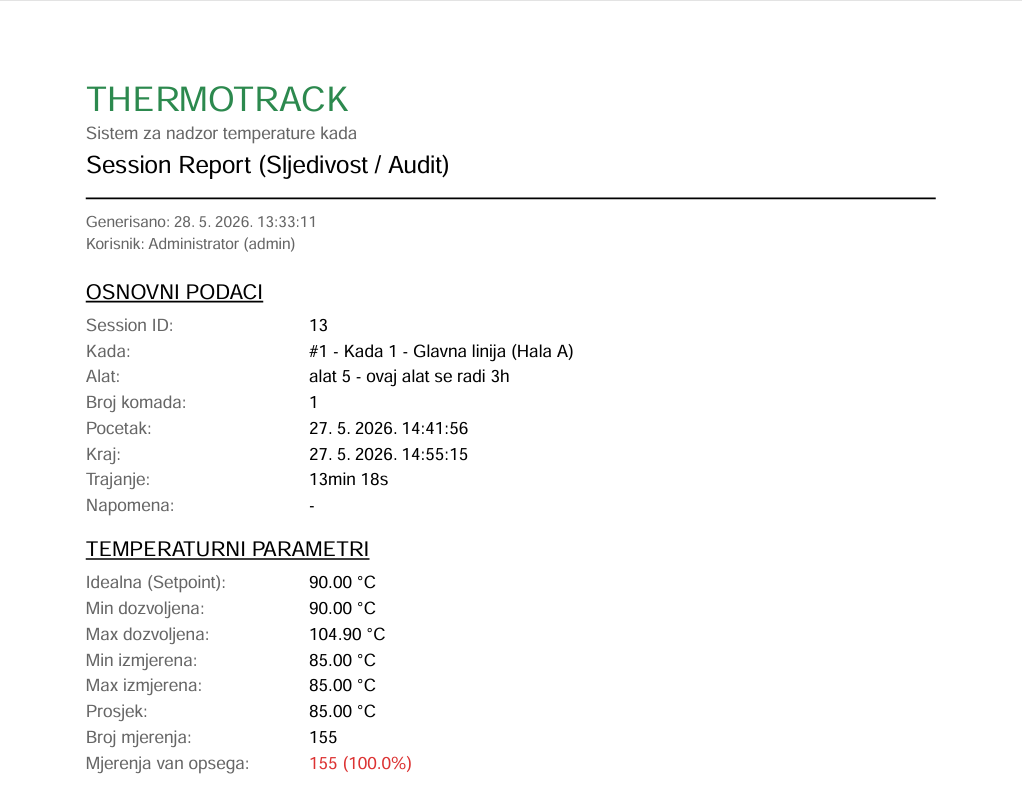The width and height of the screenshot is (1022, 789).
Task: Click the 'Max dozvoljena:' label
Action: tap(148, 635)
